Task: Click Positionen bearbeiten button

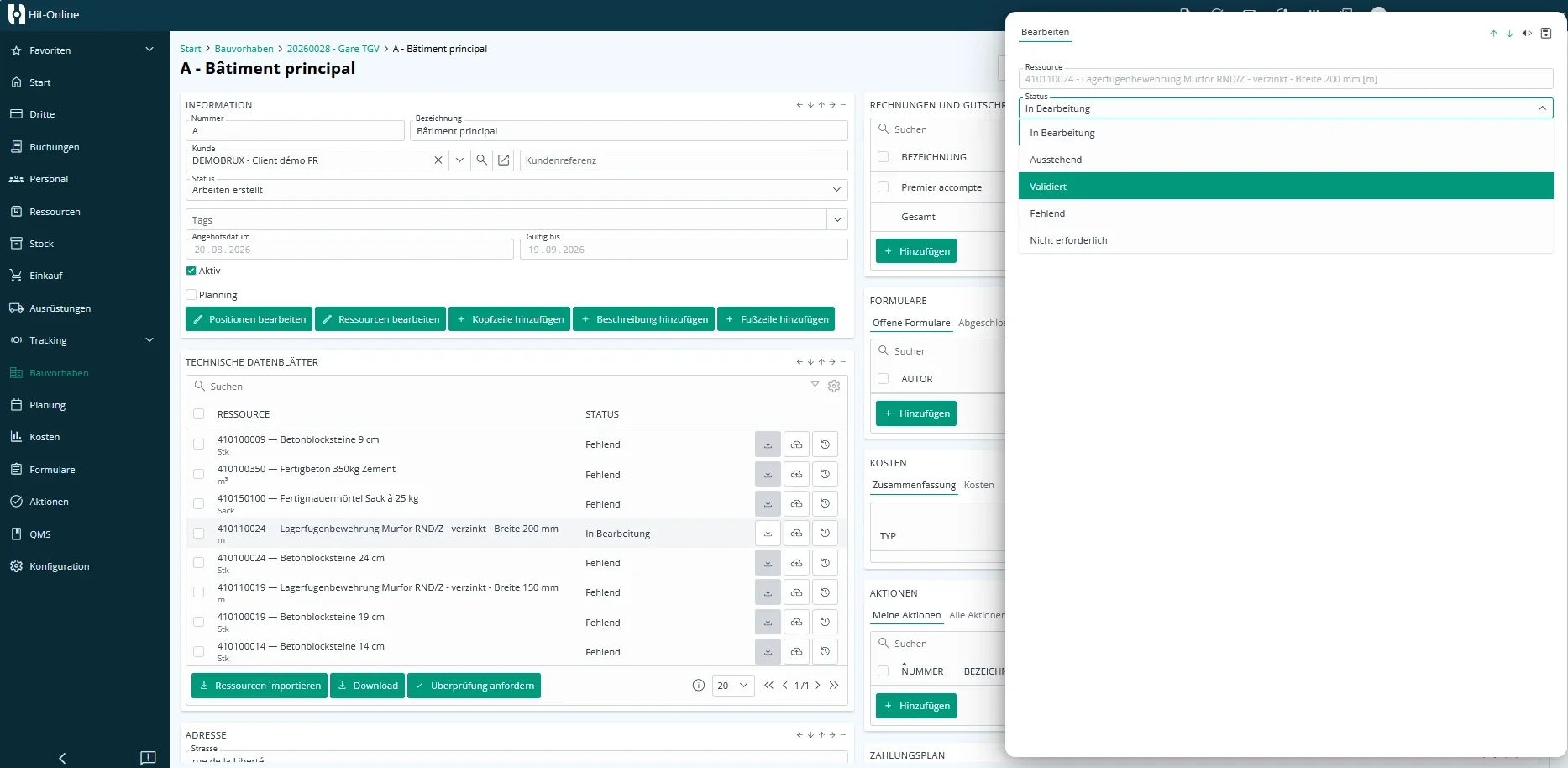Action: pos(249,319)
